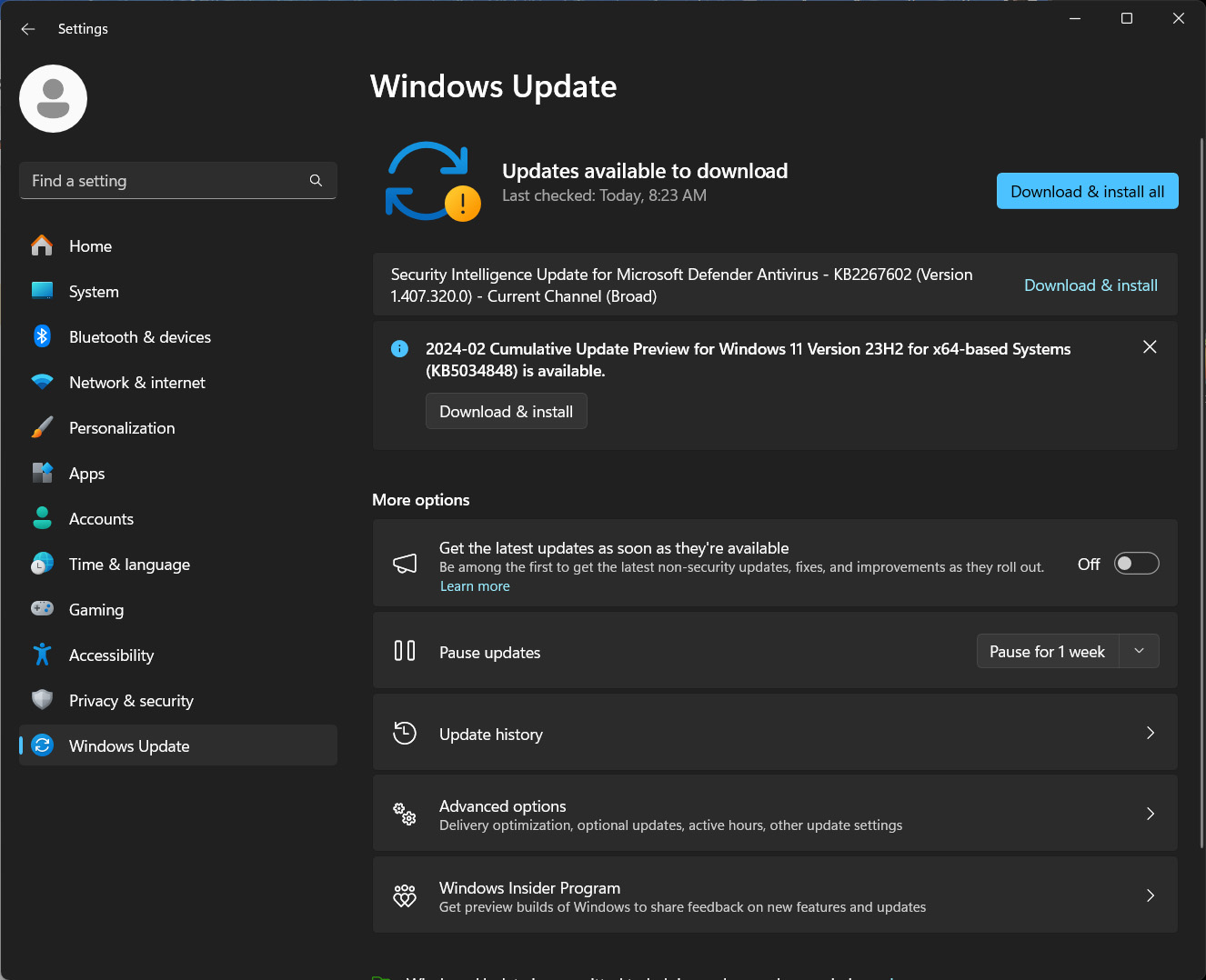Viewport: 1206px width, 980px height.
Task: Switch to the Privacy & security section
Action: click(131, 700)
